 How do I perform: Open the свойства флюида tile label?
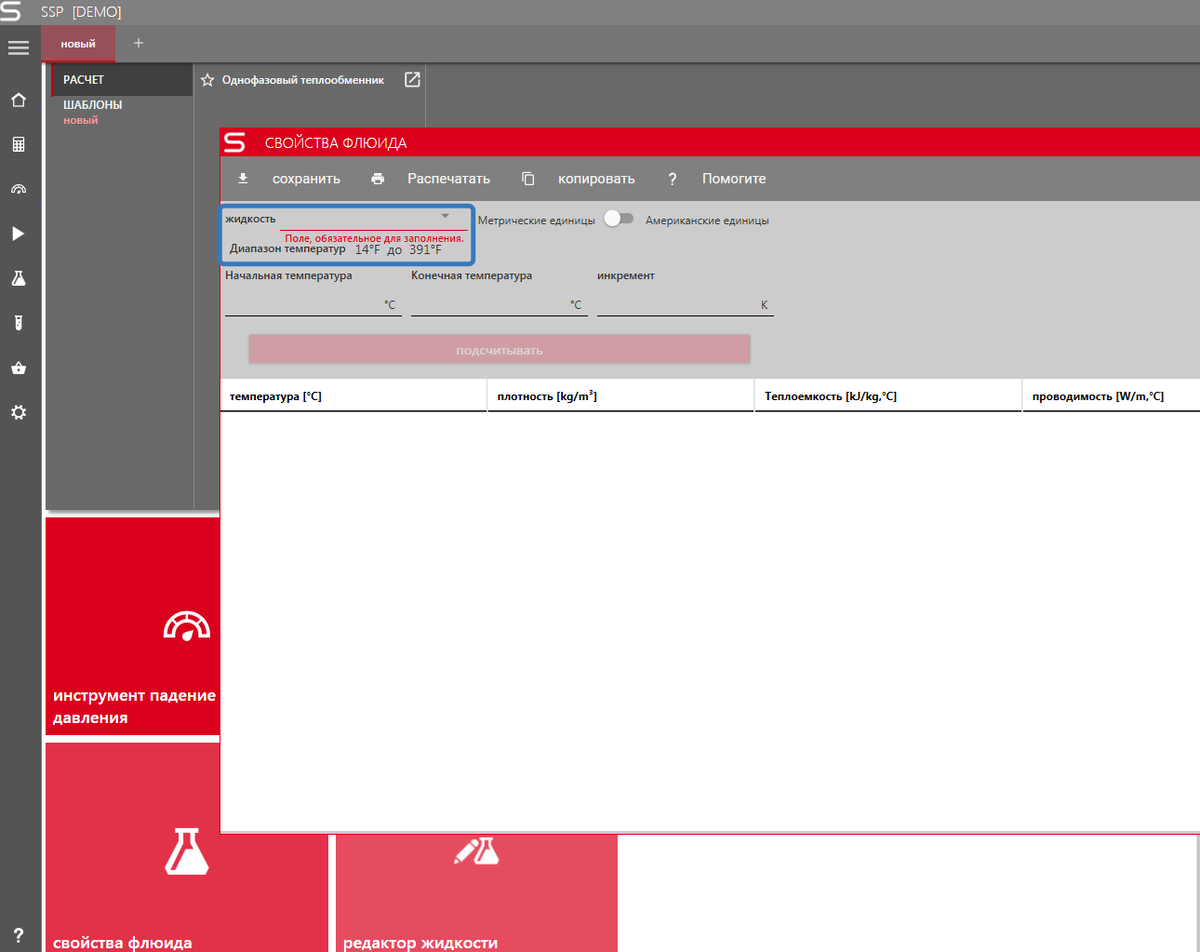[122, 942]
